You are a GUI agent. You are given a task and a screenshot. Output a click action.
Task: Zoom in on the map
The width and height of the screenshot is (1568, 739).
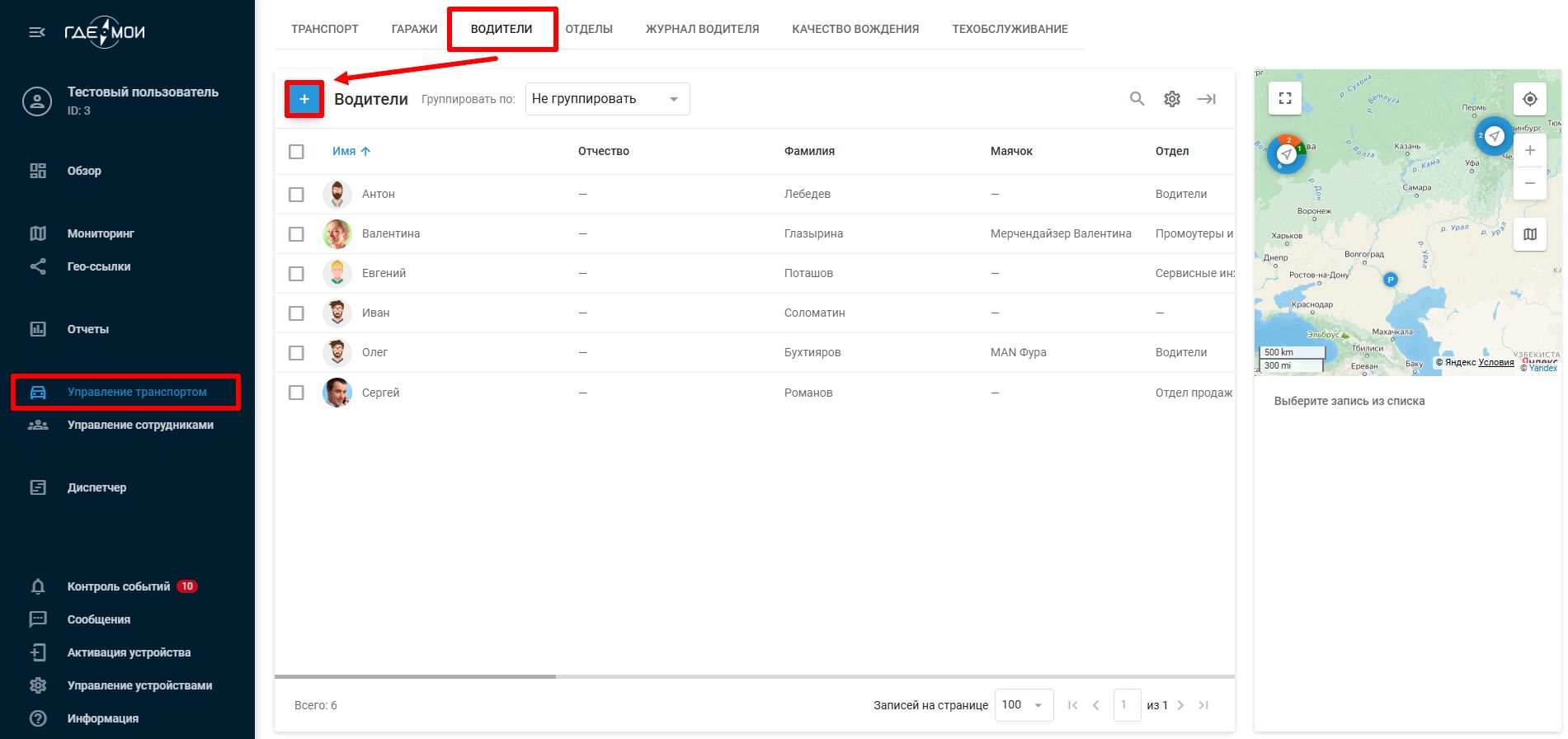(x=1529, y=151)
